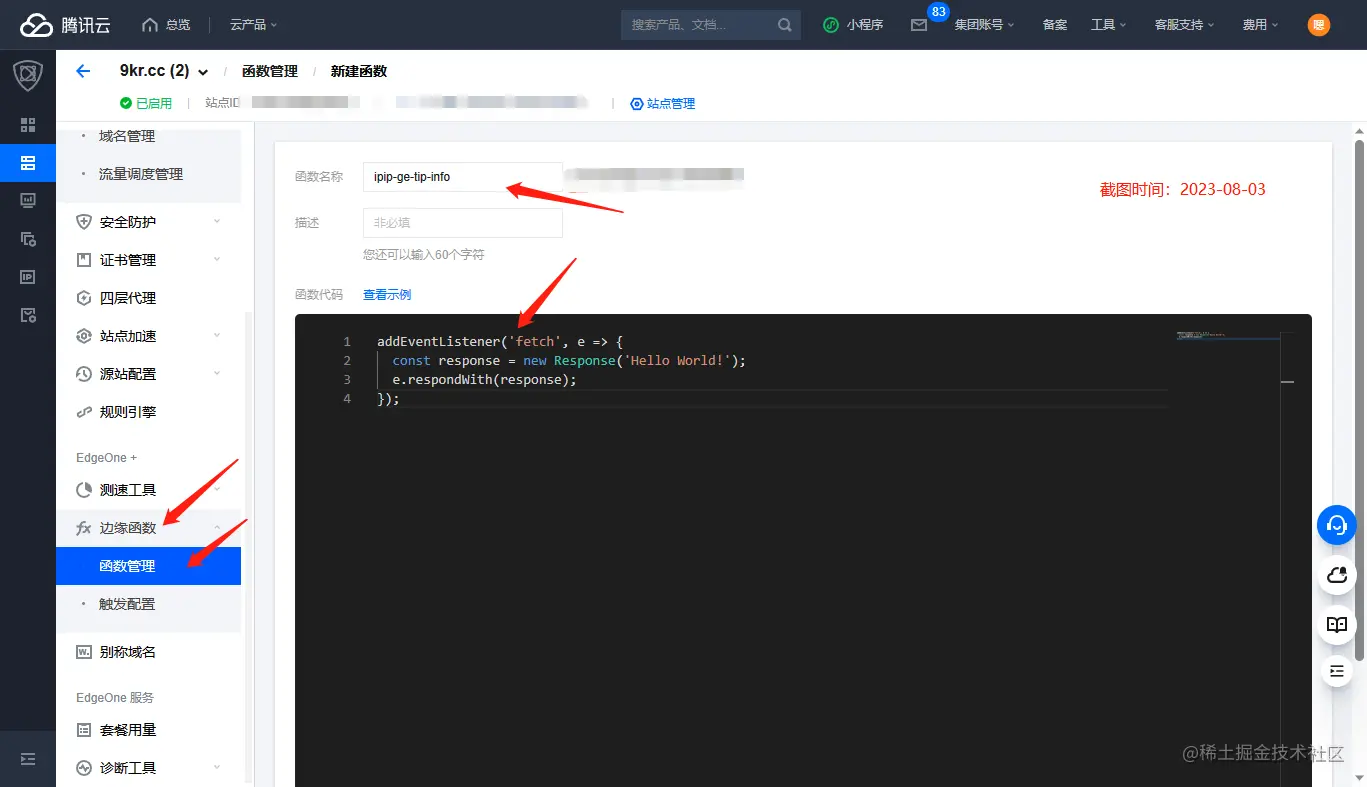1367x787 pixels.
Task: Click the code editor minimap
Action: pos(1228,336)
